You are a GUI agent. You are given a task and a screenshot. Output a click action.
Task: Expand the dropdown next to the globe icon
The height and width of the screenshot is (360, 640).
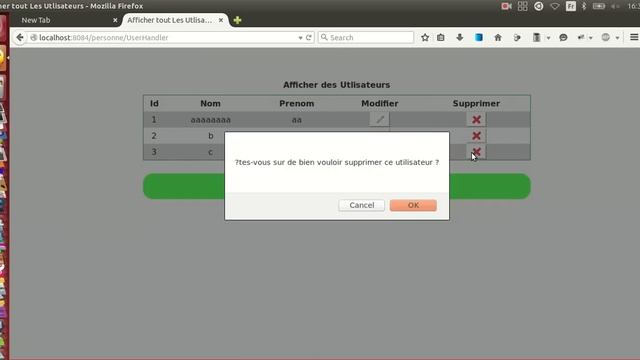pyautogui.click(x=617, y=38)
